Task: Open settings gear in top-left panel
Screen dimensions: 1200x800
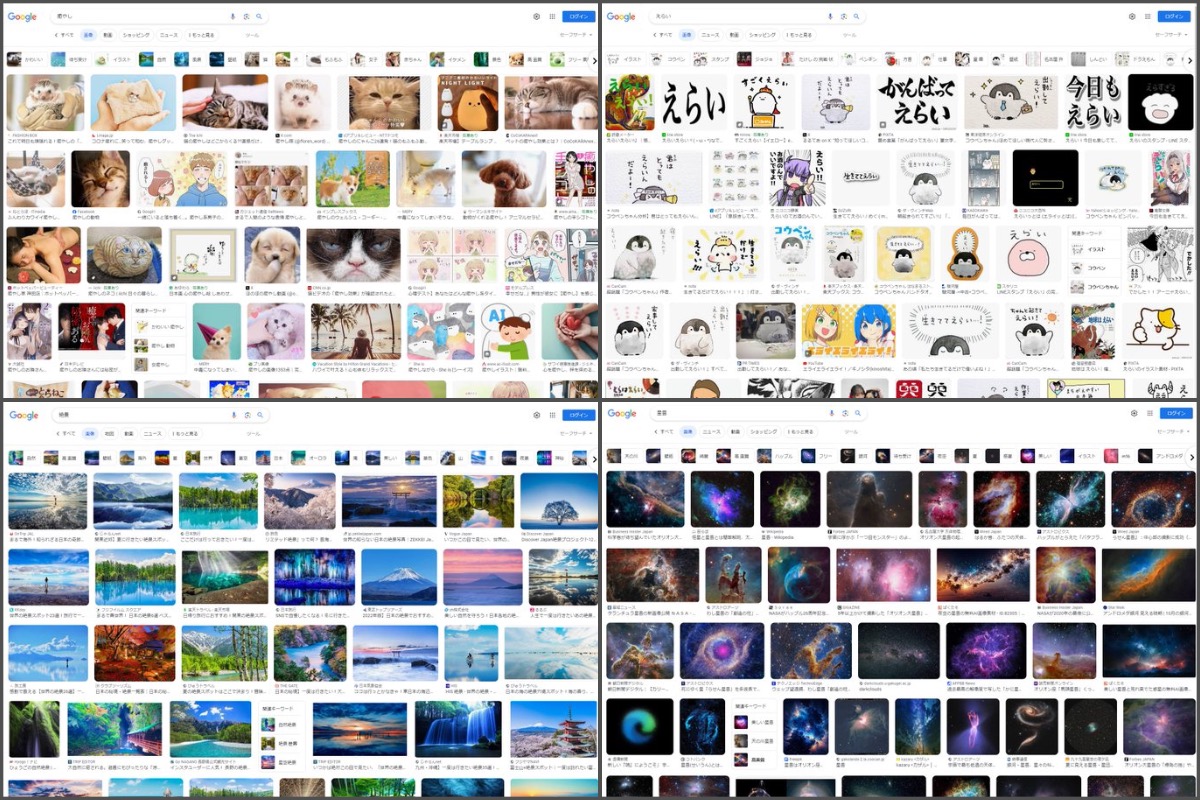Action: 536,17
